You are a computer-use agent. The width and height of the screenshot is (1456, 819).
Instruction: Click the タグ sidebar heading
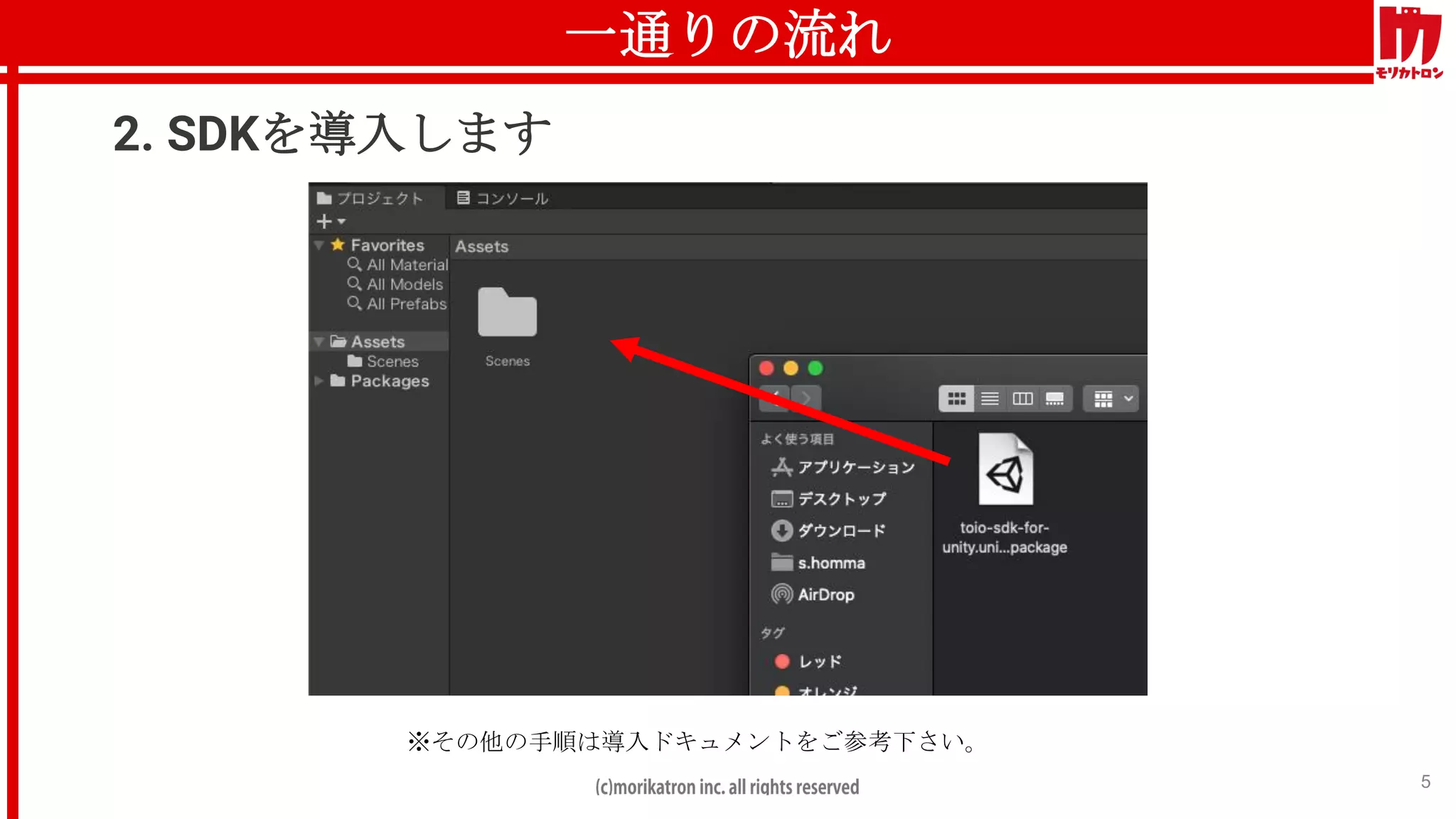click(773, 633)
